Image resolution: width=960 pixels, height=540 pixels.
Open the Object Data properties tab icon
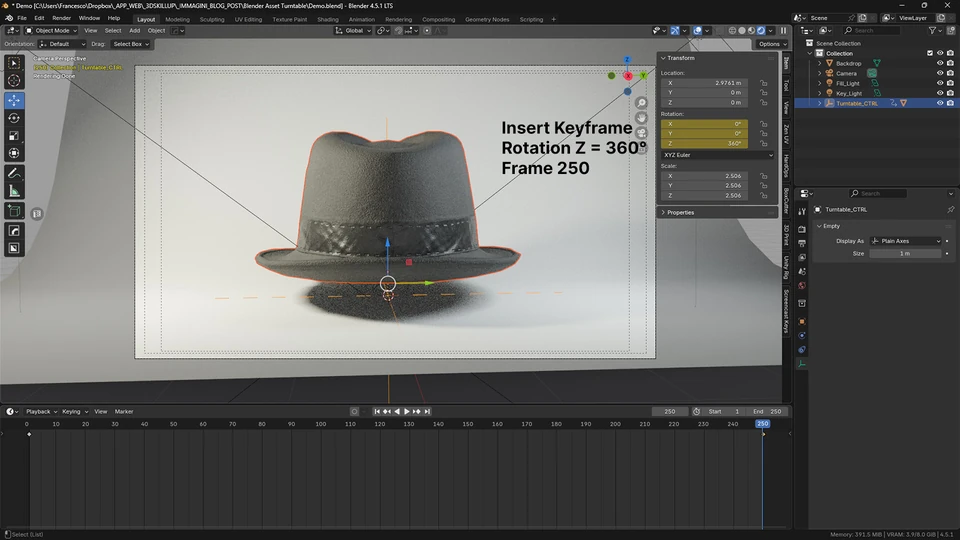coord(802,364)
